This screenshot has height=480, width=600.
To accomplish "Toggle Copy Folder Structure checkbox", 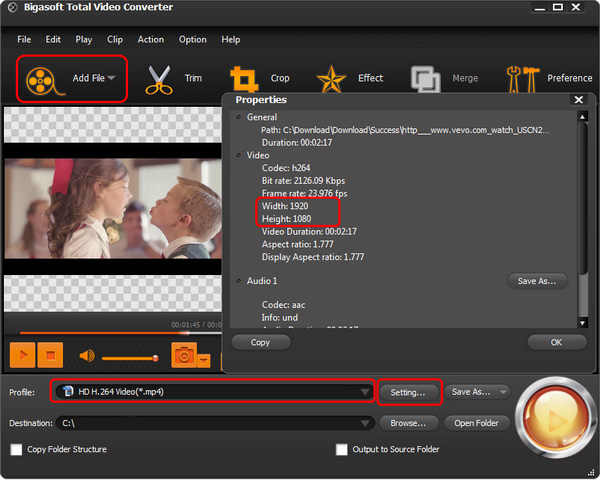I will [x=16, y=449].
